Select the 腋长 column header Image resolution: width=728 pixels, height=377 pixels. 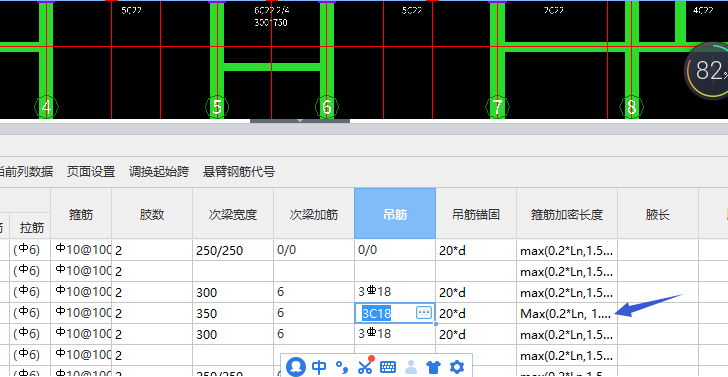pos(657,214)
